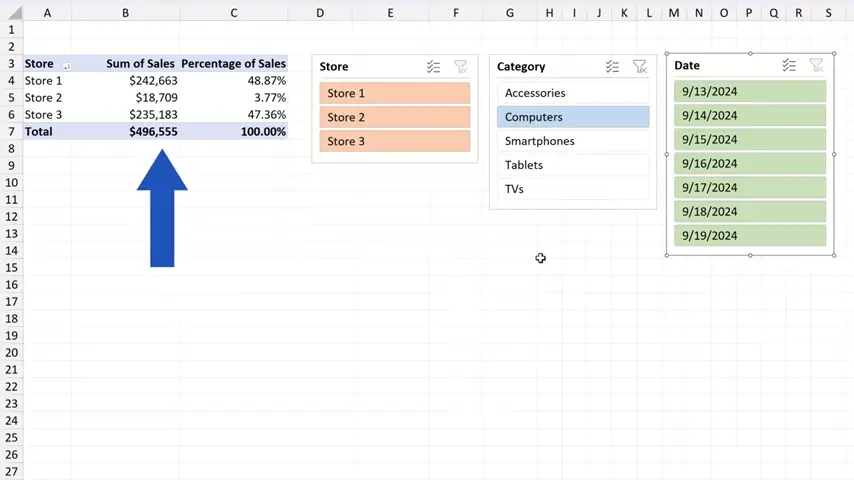Select row 7 header
The width and height of the screenshot is (854, 480).
click(x=10, y=132)
